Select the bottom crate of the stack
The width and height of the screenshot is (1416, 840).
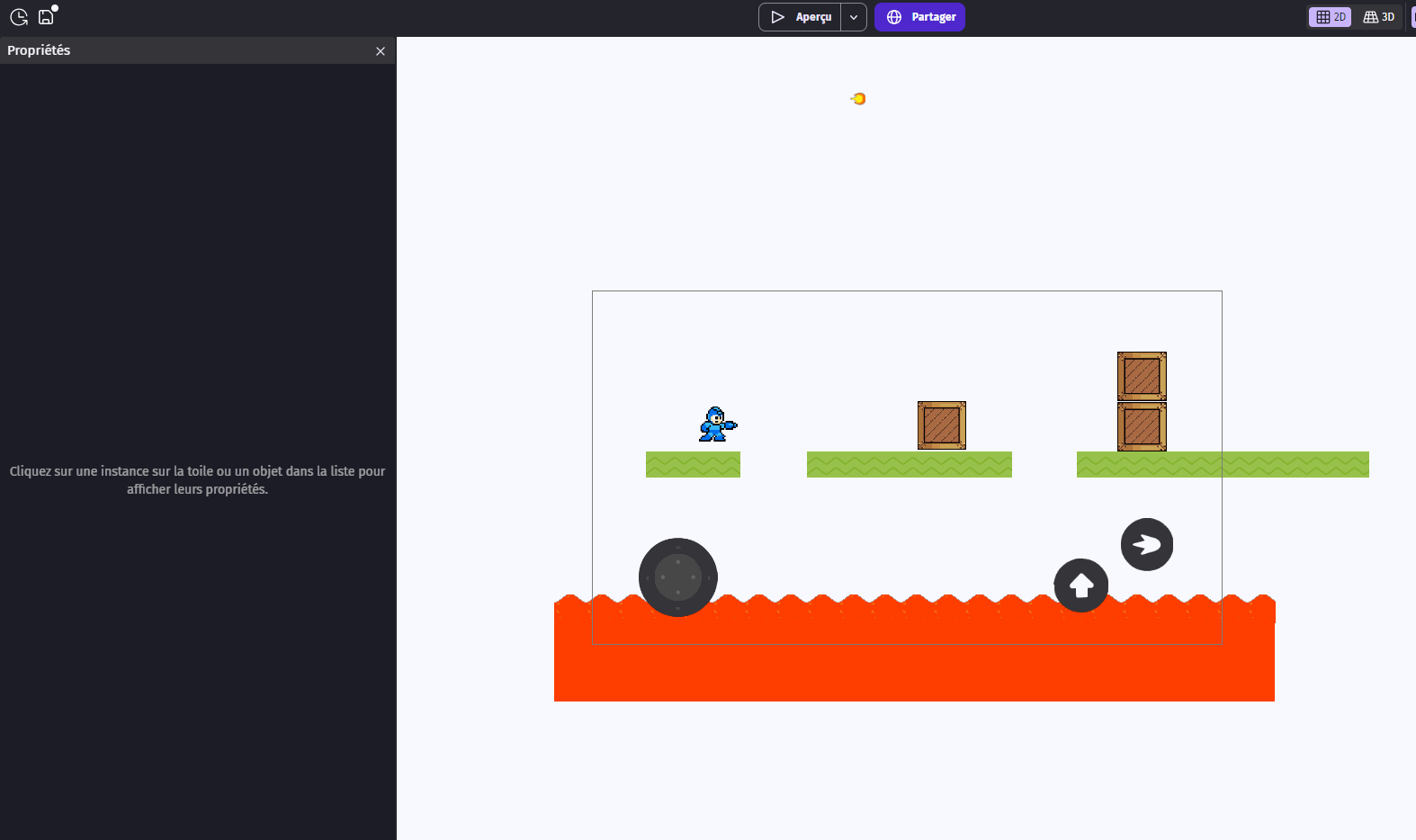pos(1142,426)
